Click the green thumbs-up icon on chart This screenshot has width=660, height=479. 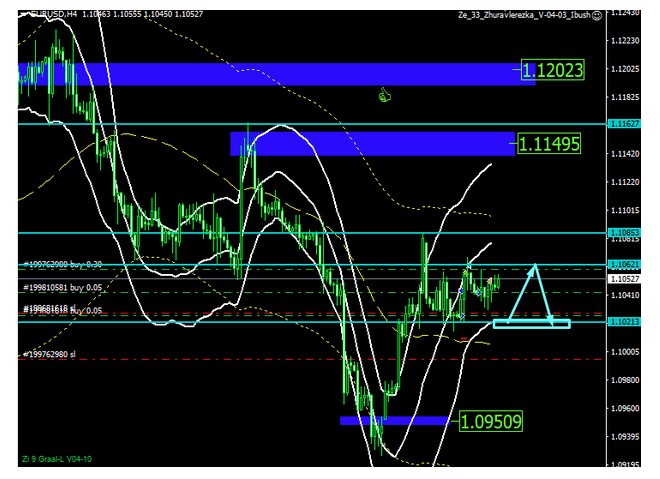383,95
